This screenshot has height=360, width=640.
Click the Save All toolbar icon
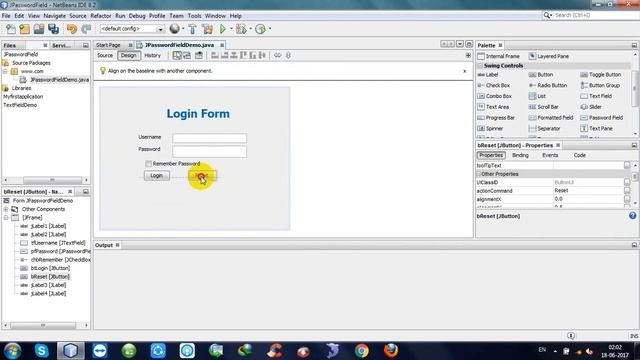click(x=53, y=29)
